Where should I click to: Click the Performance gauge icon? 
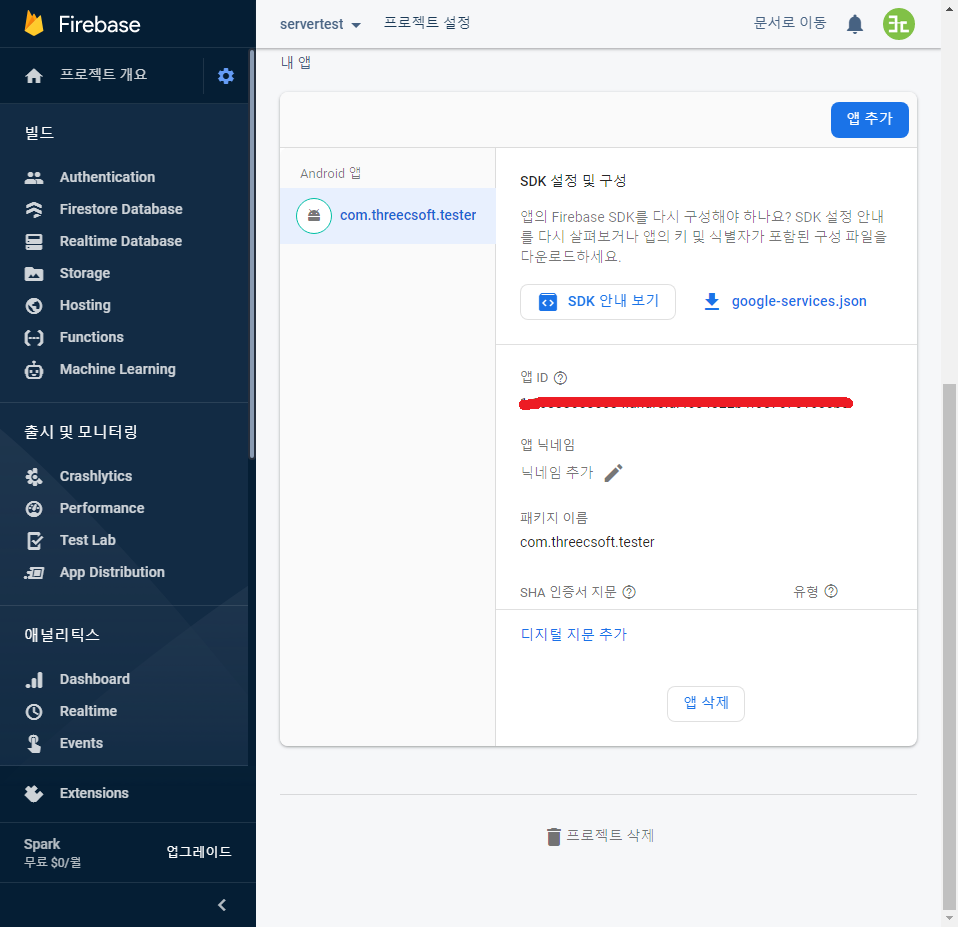[x=34, y=508]
